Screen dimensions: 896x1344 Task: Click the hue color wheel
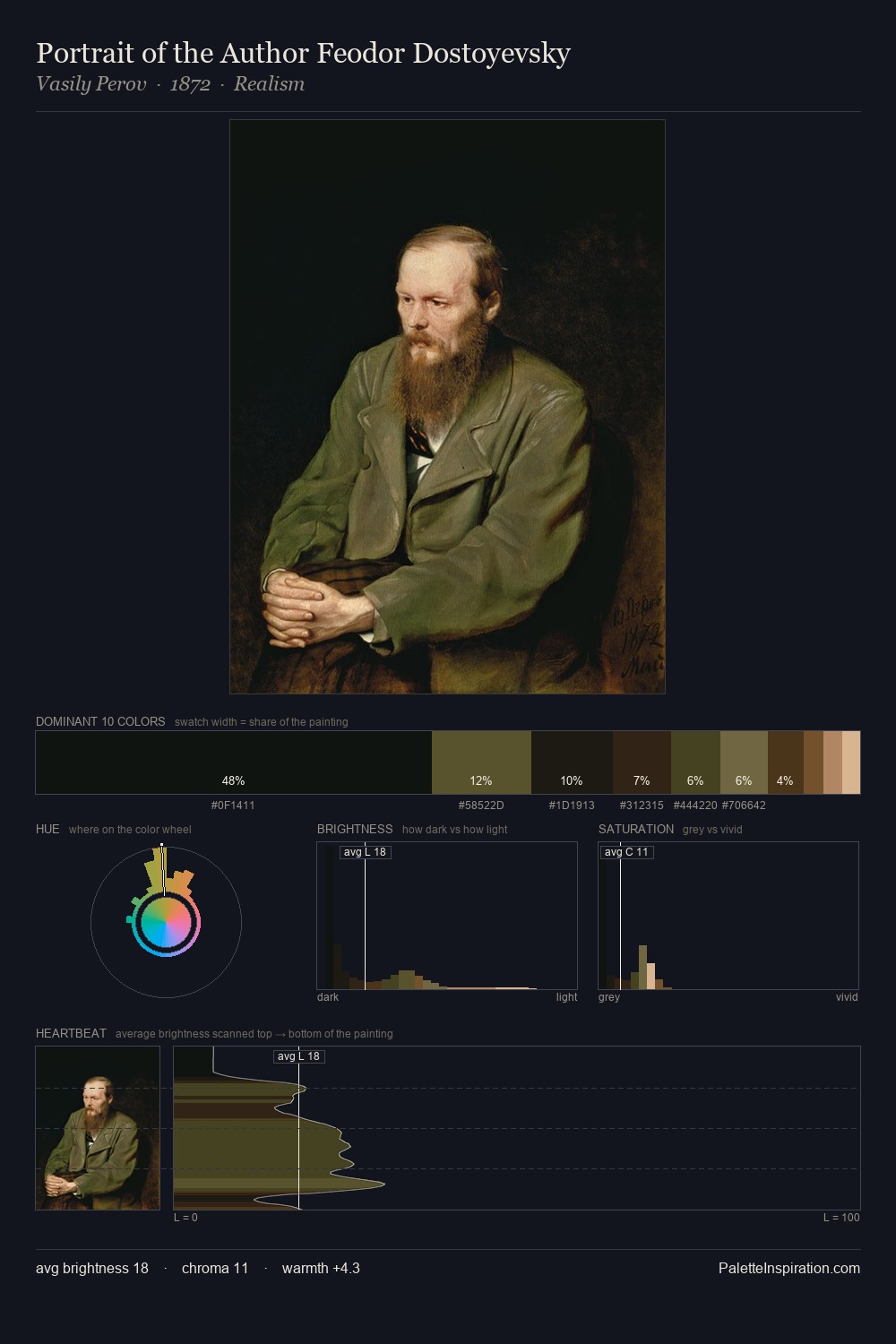(166, 922)
